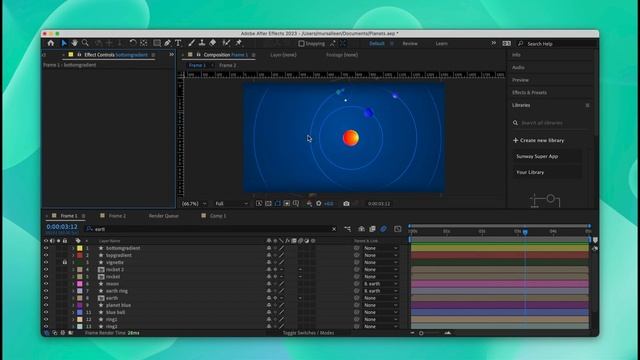Select the Hand tool
Image resolution: width=640 pixels, height=360 pixels.
coord(75,43)
